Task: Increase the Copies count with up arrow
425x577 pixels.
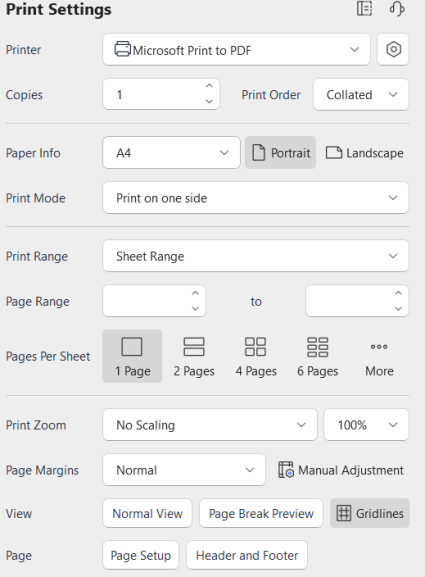Action: (209, 86)
